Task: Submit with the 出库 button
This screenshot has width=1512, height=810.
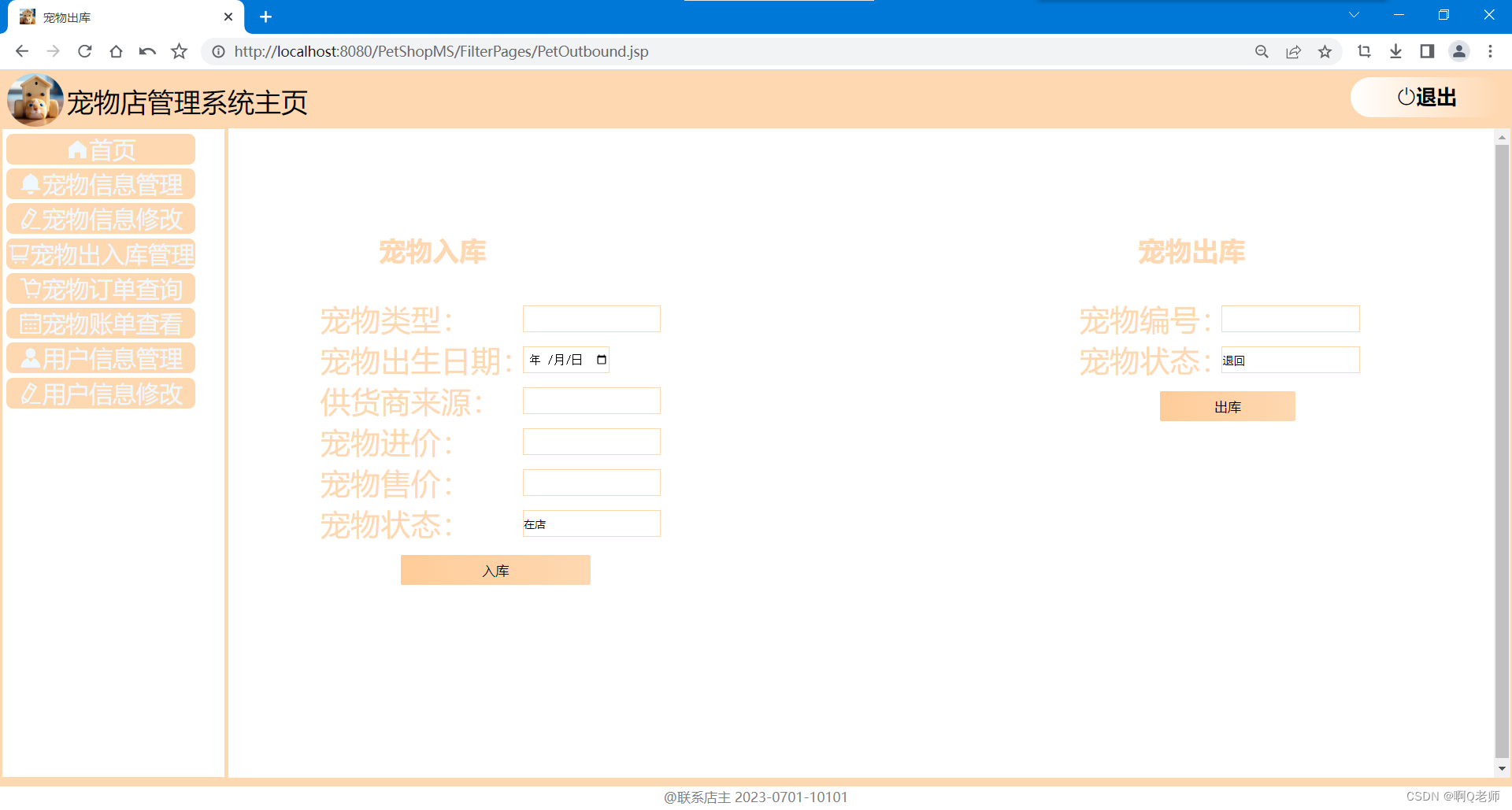Action: pos(1227,406)
